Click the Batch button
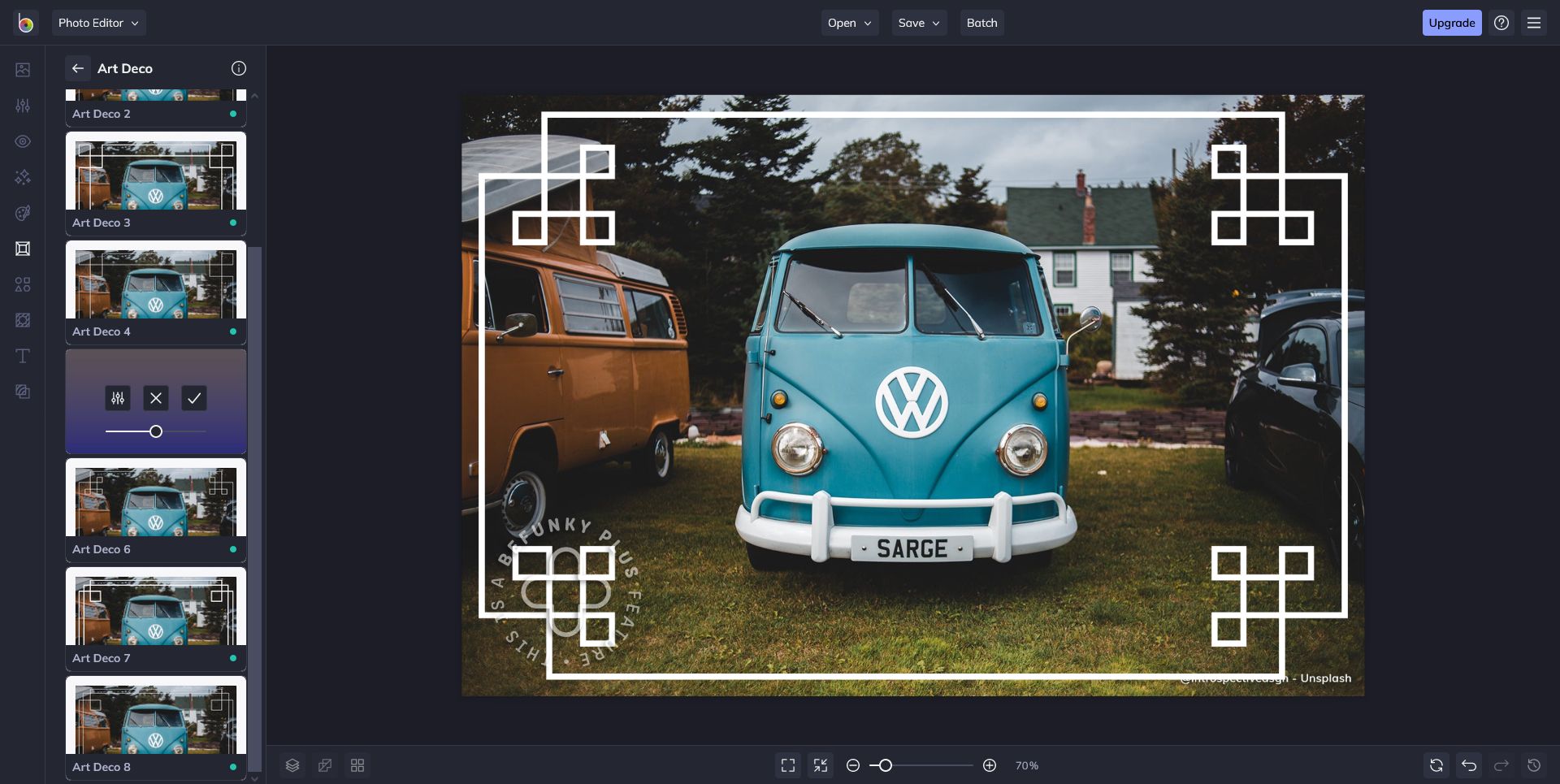This screenshot has width=1560, height=784. (981, 23)
